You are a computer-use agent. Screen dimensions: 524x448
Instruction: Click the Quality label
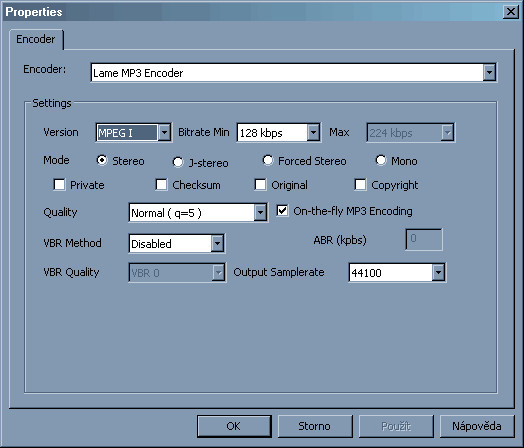60,212
